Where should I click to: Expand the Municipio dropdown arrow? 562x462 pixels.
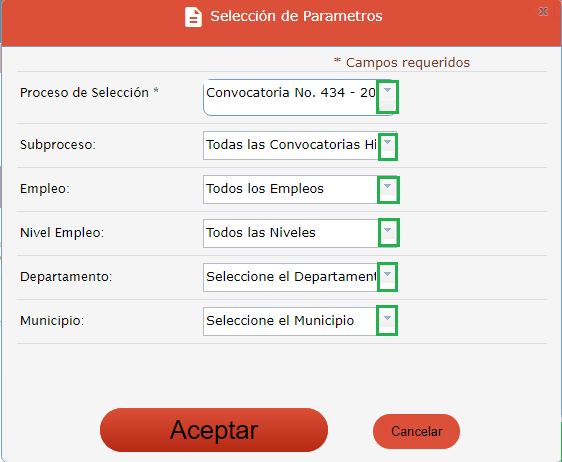(387, 320)
